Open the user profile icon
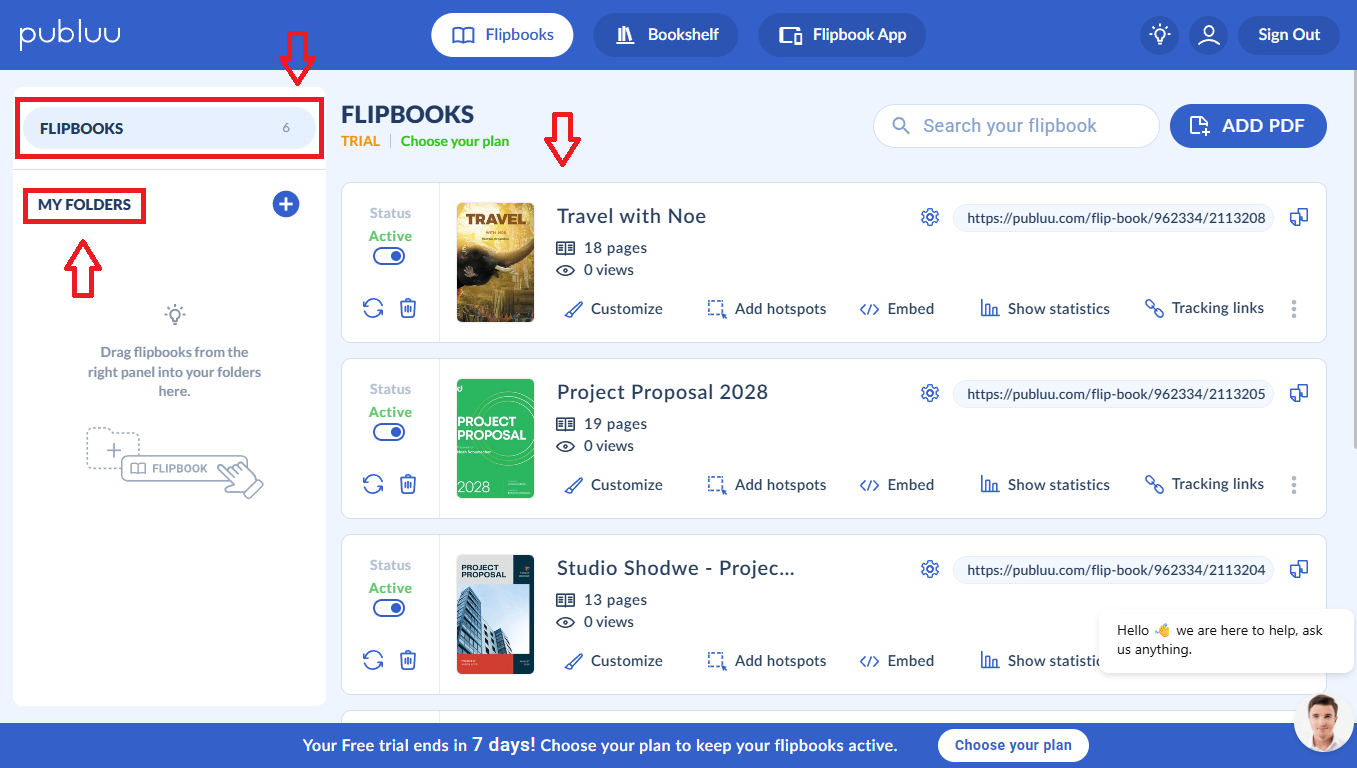This screenshot has height=768, width=1357. [x=1209, y=35]
